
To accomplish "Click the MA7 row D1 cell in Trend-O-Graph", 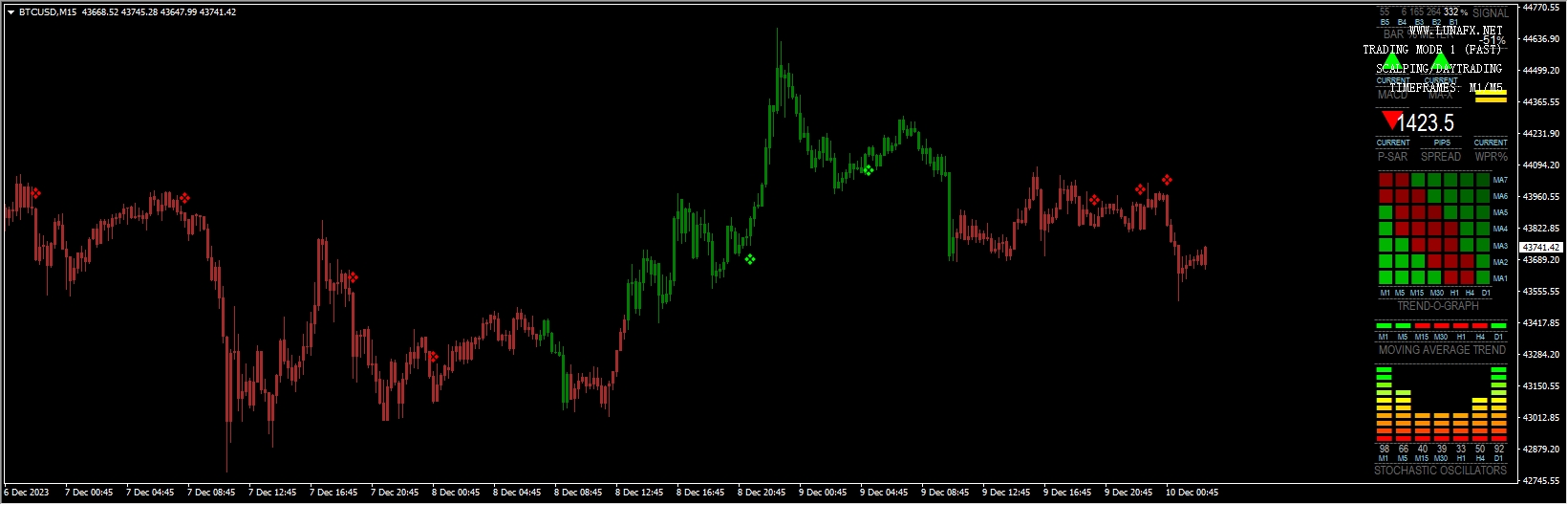I will (1483, 180).
